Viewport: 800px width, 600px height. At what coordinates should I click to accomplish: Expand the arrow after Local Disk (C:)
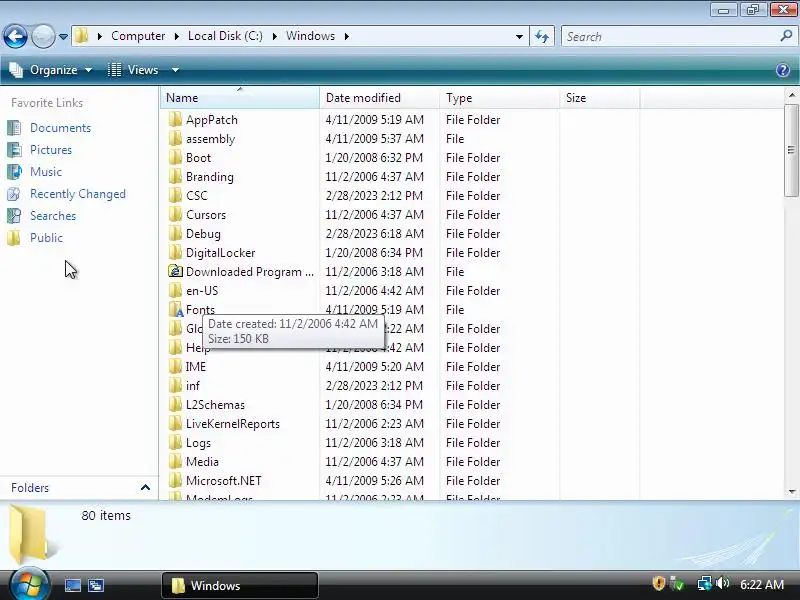(x=274, y=36)
